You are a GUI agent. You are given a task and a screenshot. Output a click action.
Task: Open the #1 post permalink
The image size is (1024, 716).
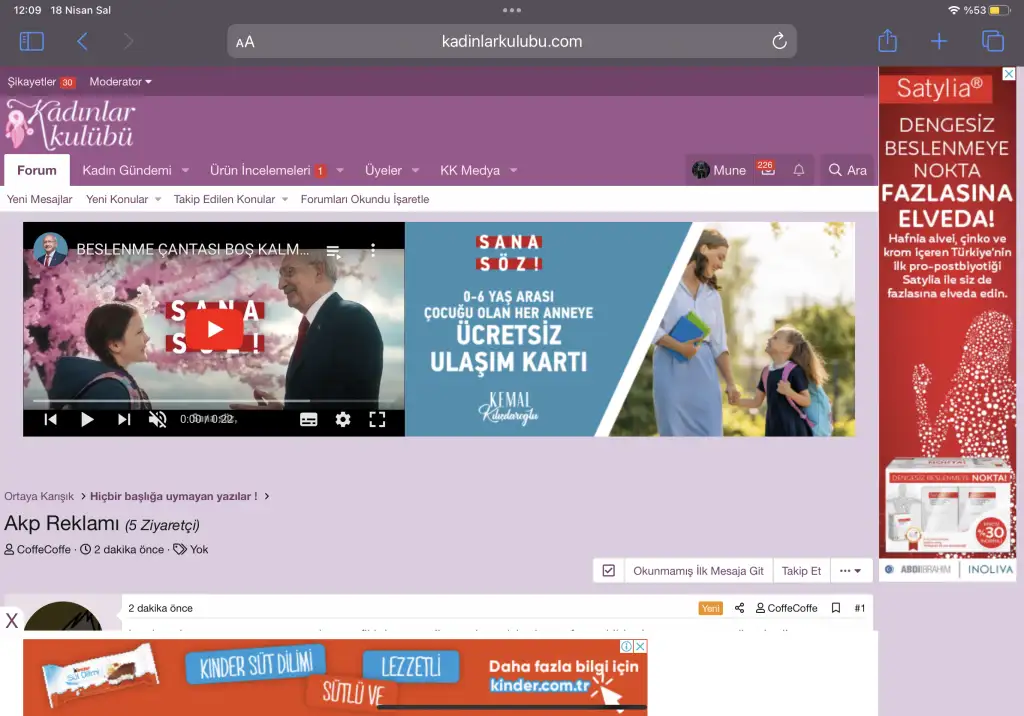(x=859, y=608)
